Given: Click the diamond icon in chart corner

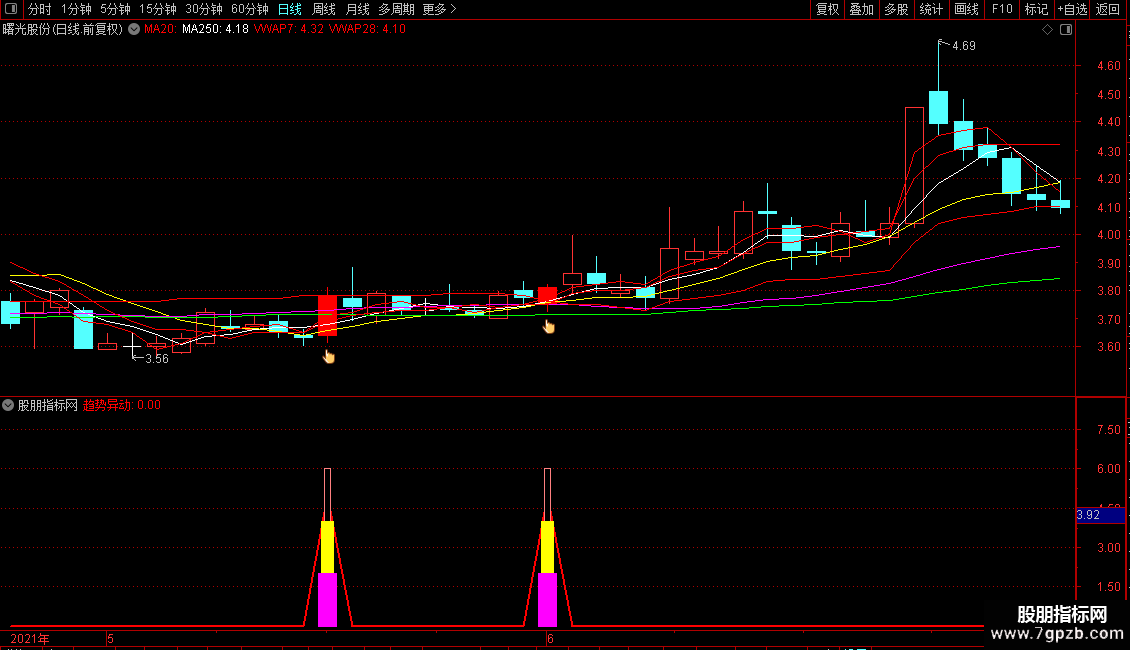Looking at the screenshot, I should pos(1048,30).
